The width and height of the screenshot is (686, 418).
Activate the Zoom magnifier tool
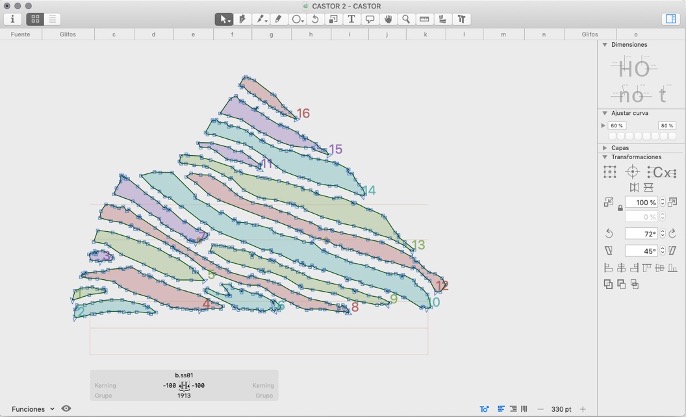[405, 19]
